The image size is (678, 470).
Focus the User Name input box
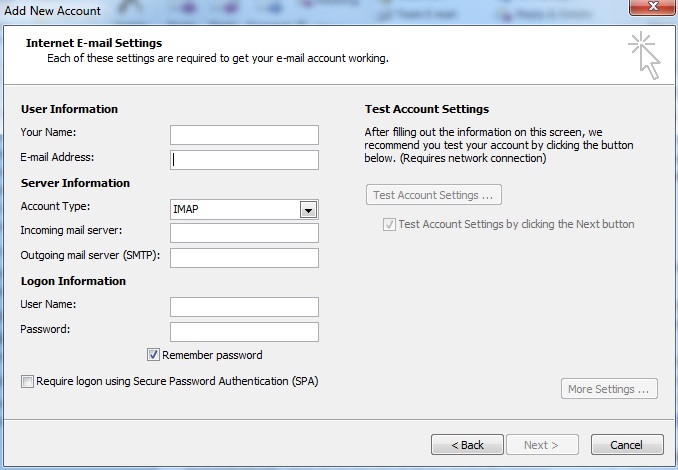[x=244, y=307]
